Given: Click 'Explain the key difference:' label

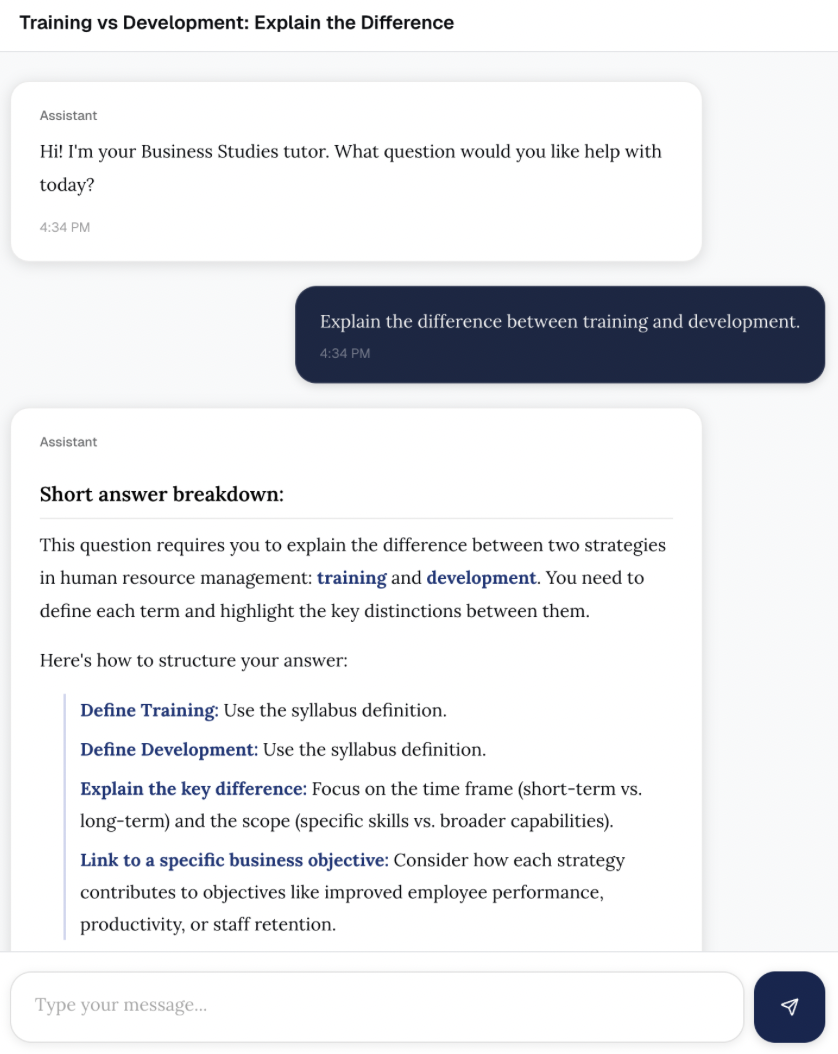Looking at the screenshot, I should (x=194, y=788).
